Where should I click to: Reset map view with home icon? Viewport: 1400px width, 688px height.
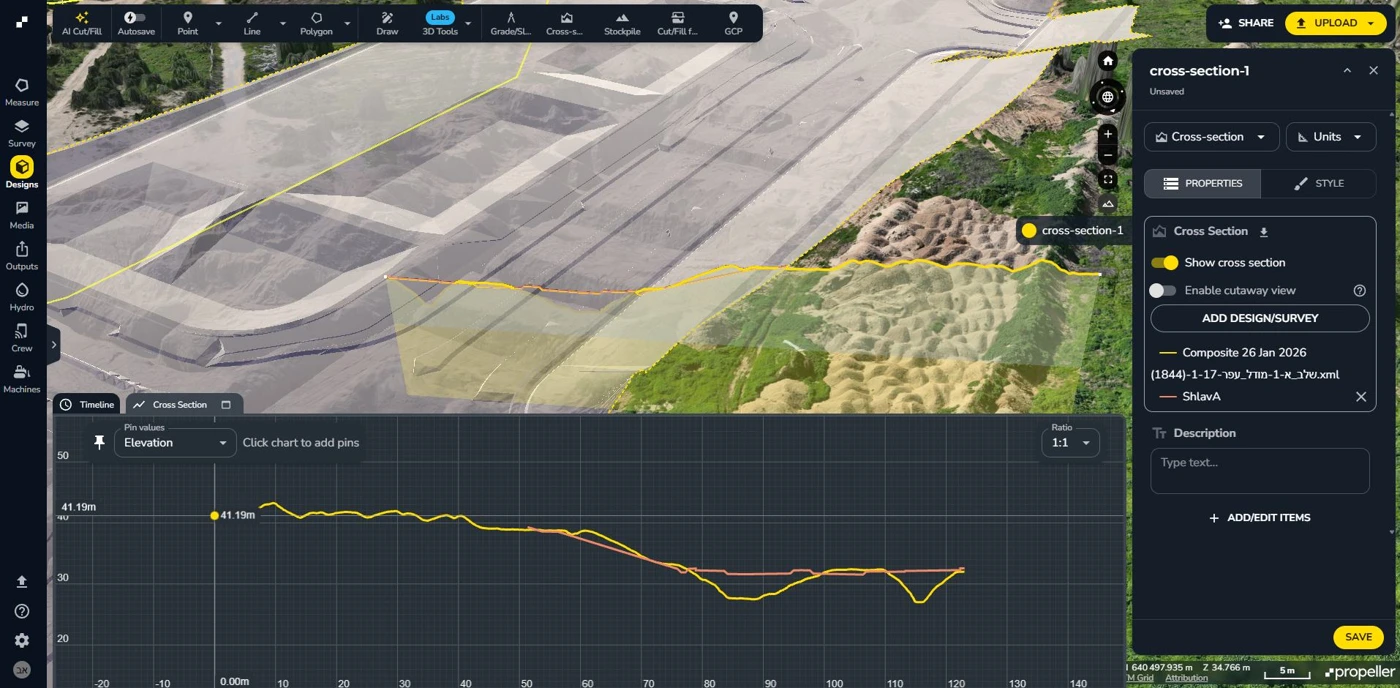coord(1107,61)
